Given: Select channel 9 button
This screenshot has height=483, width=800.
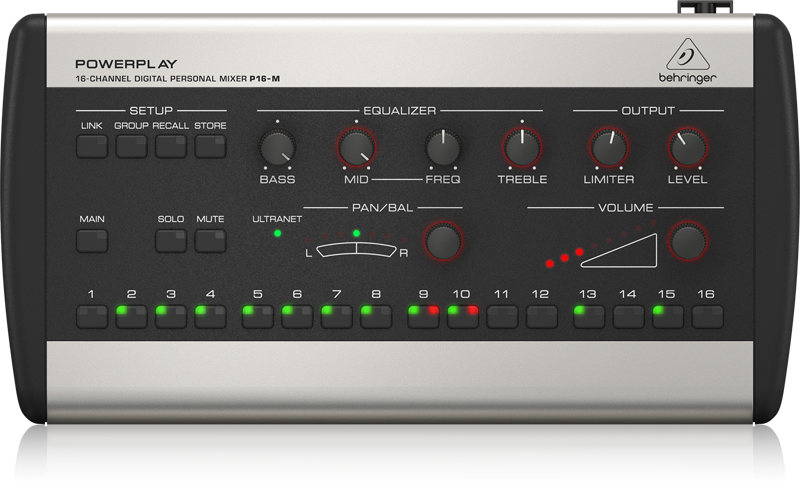Looking at the screenshot, I should click(423, 317).
